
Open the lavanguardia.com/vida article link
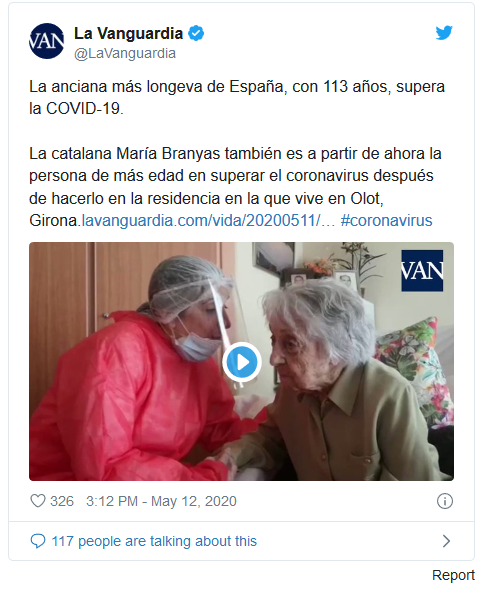point(208,220)
